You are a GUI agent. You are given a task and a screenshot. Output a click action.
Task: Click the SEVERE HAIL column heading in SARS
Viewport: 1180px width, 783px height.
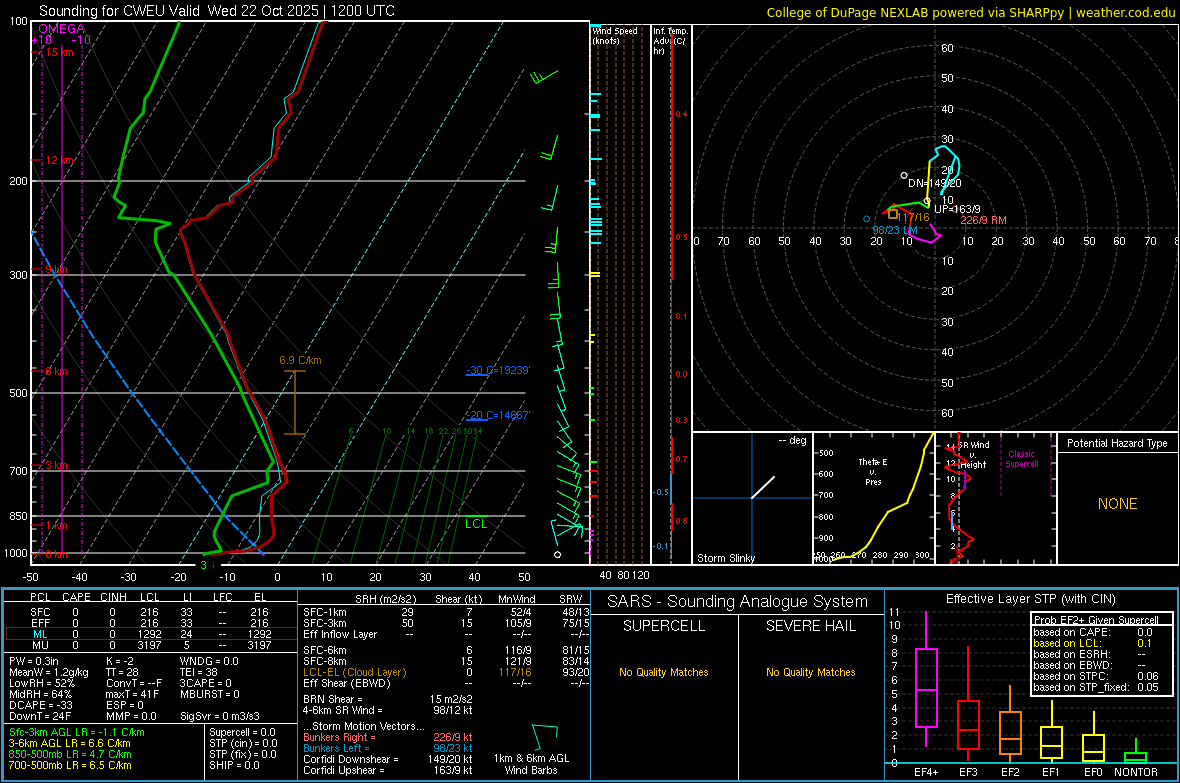(810, 626)
